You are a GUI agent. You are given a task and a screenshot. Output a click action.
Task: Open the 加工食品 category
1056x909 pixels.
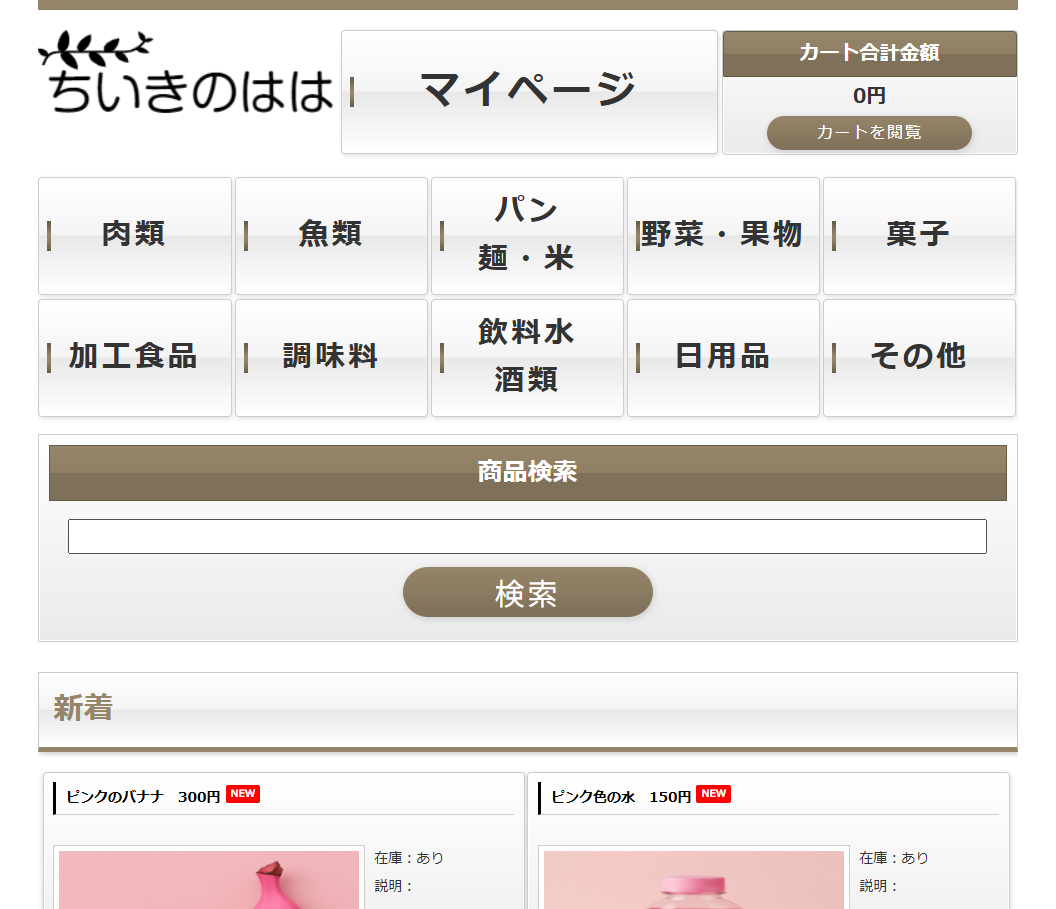[134, 357]
